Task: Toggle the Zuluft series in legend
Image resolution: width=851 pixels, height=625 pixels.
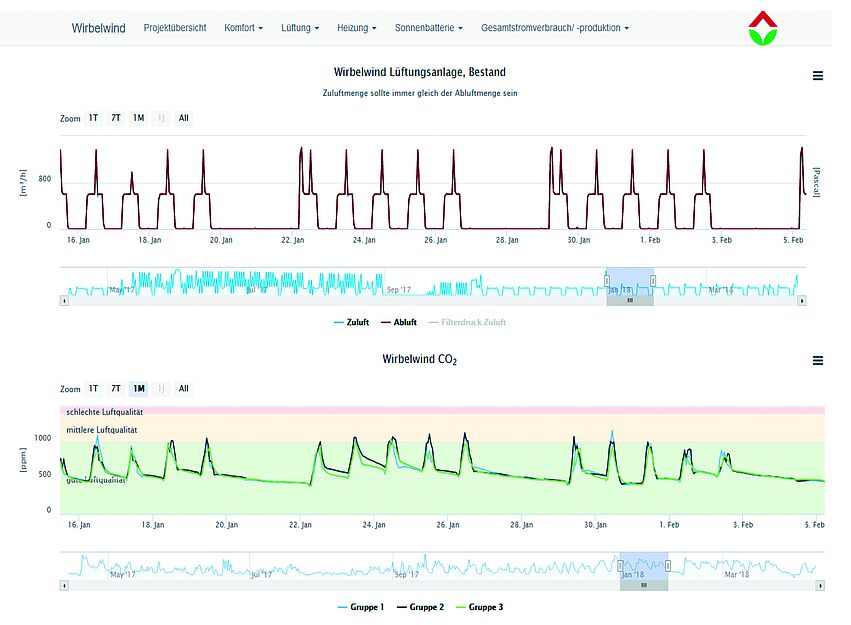Action: click(350, 322)
